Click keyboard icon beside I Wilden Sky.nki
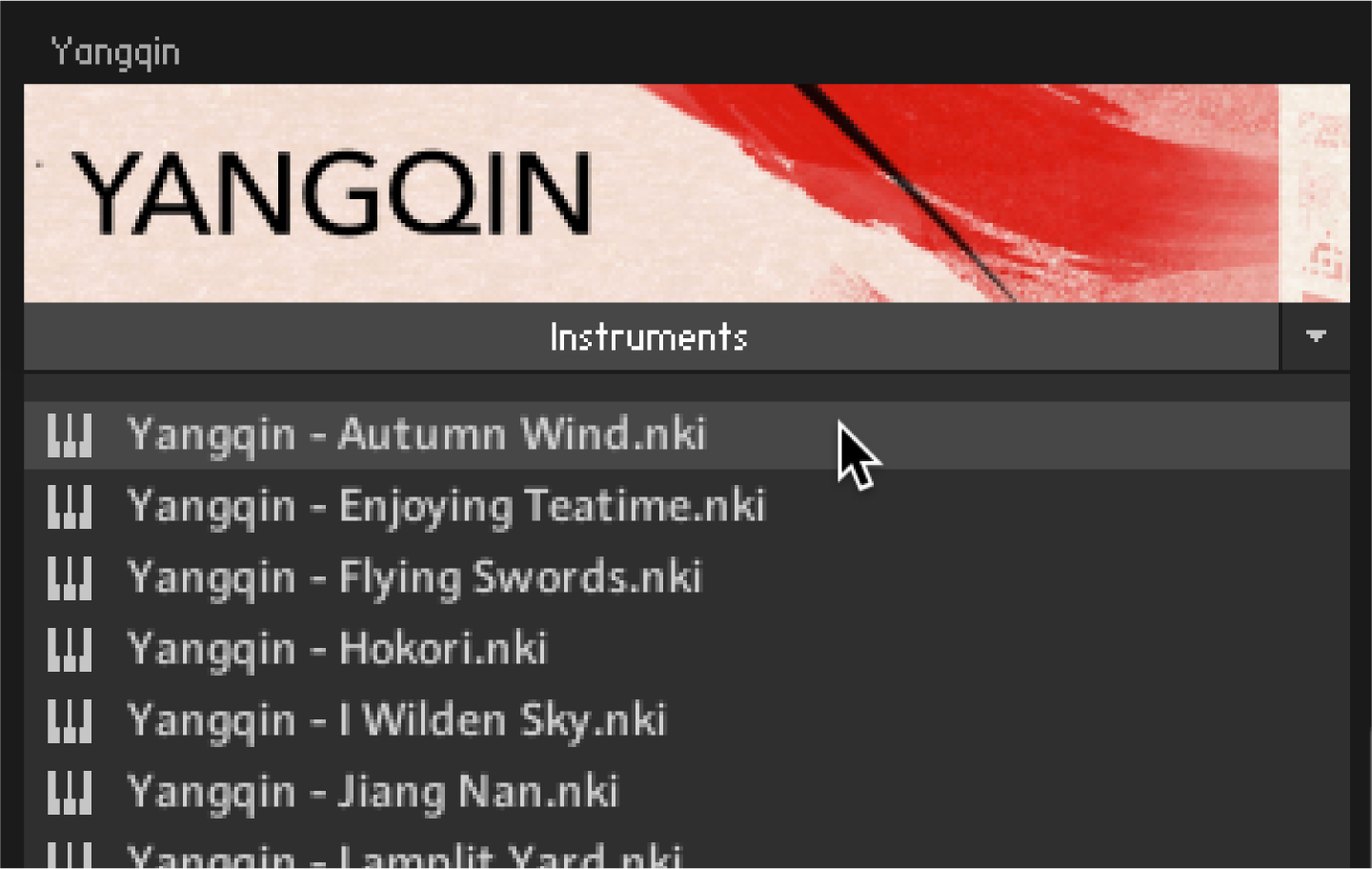The height and width of the screenshot is (869, 1372). pos(70,721)
